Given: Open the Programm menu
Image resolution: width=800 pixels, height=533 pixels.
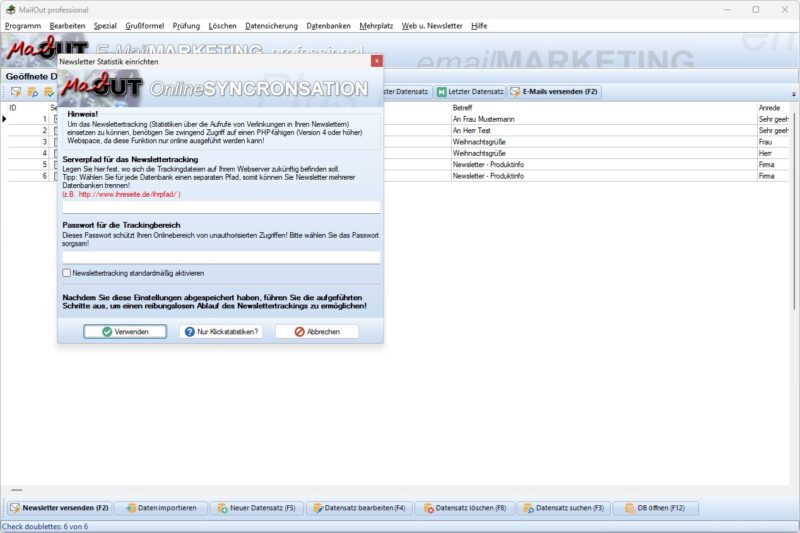Looking at the screenshot, I should coord(23,26).
